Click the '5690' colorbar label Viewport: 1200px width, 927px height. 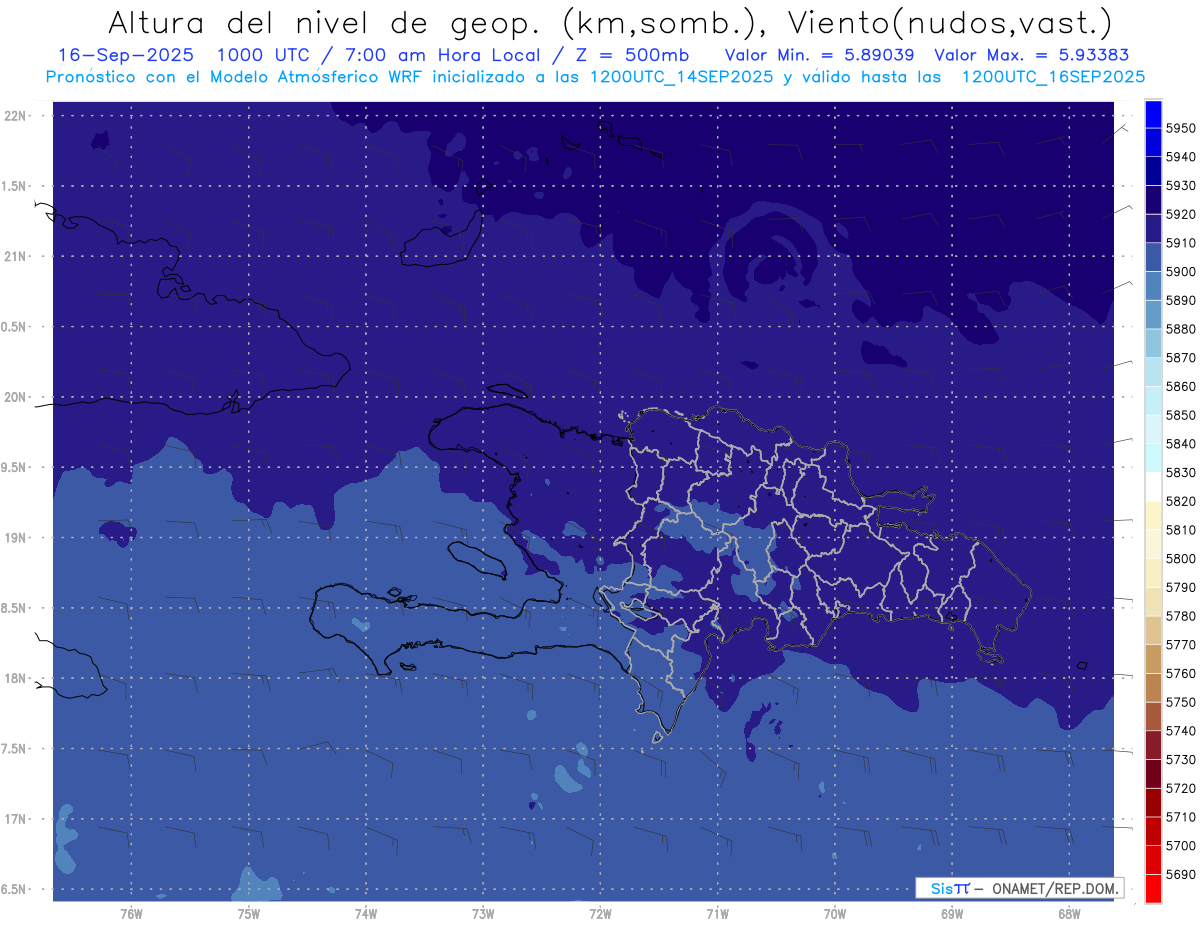point(1180,874)
